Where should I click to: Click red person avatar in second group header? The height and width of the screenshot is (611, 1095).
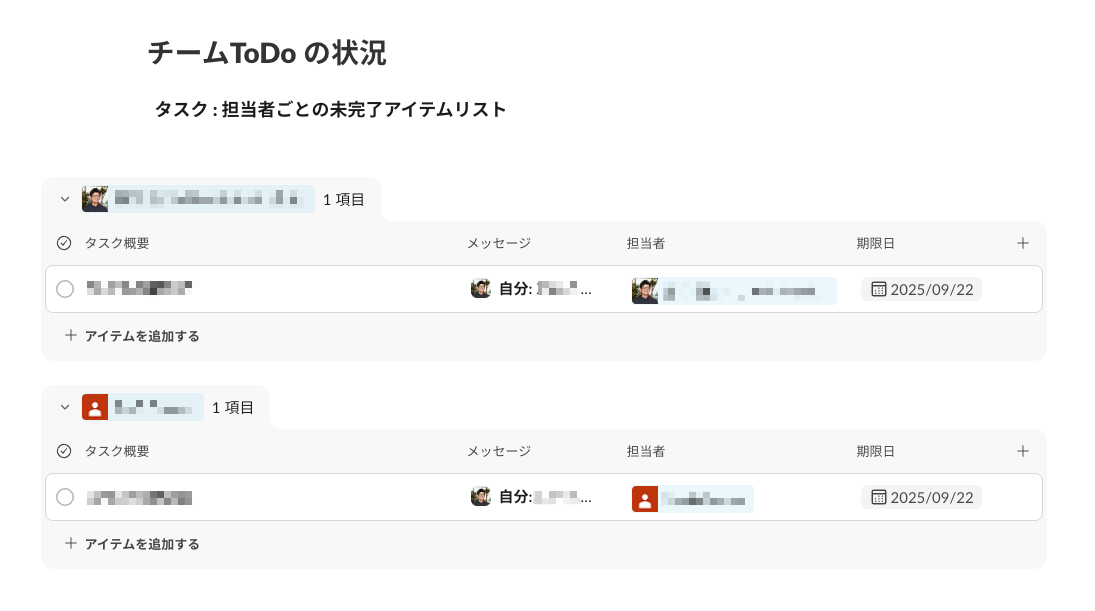(x=95, y=407)
